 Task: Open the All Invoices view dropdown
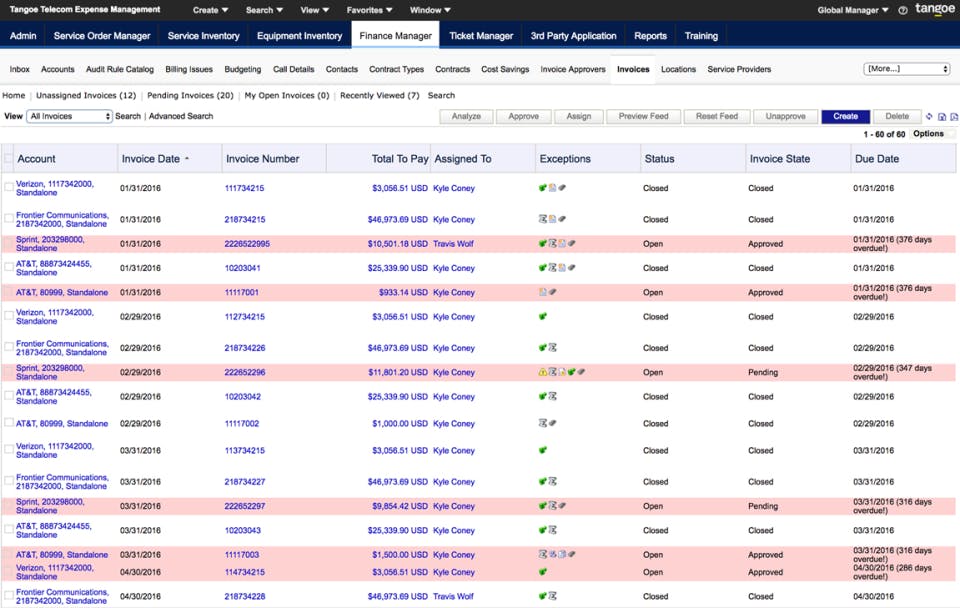coord(69,116)
